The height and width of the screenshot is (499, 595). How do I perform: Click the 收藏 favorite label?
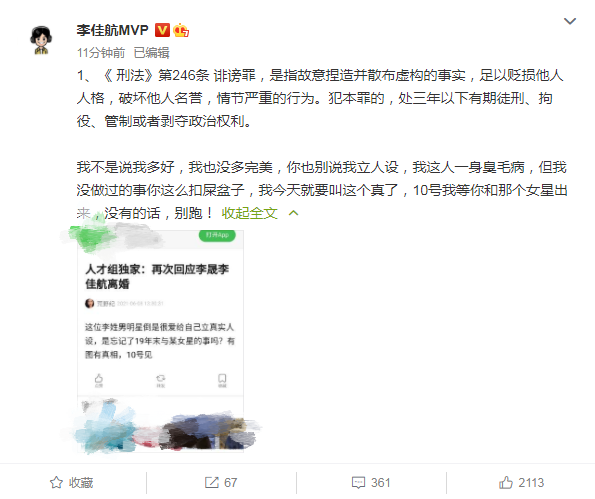(x=81, y=483)
